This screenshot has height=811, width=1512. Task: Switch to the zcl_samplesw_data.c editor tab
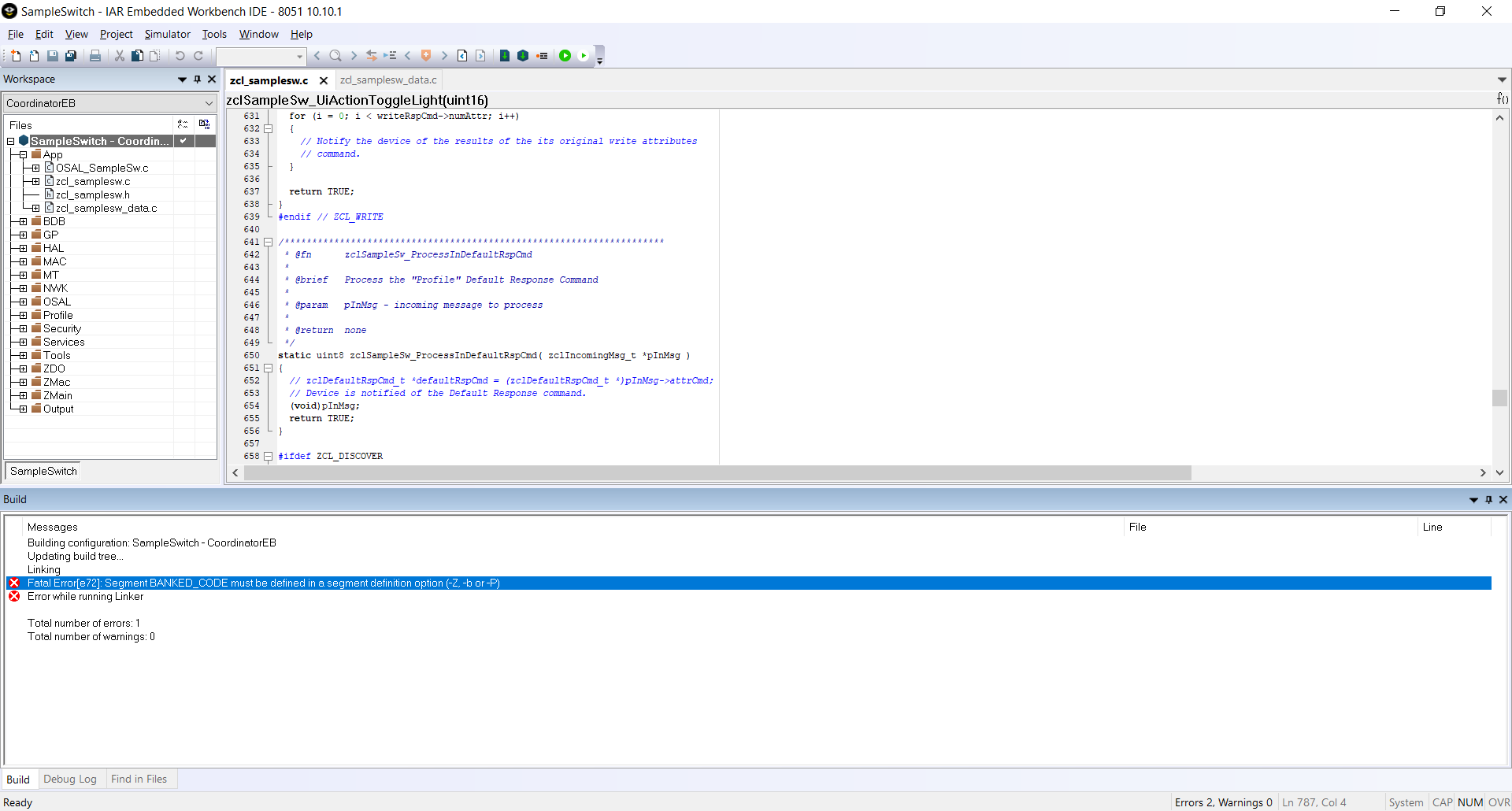pos(388,80)
